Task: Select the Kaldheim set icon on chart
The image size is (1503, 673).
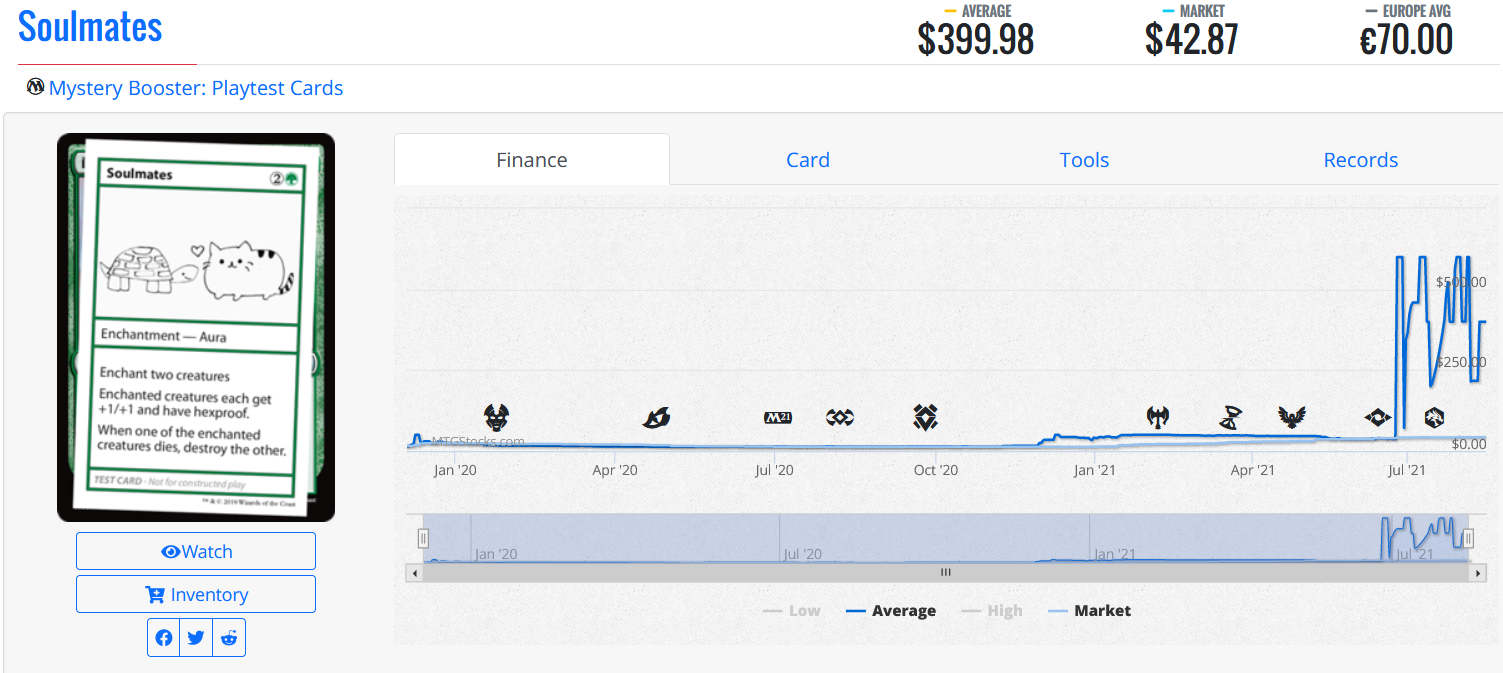Action: (1158, 417)
